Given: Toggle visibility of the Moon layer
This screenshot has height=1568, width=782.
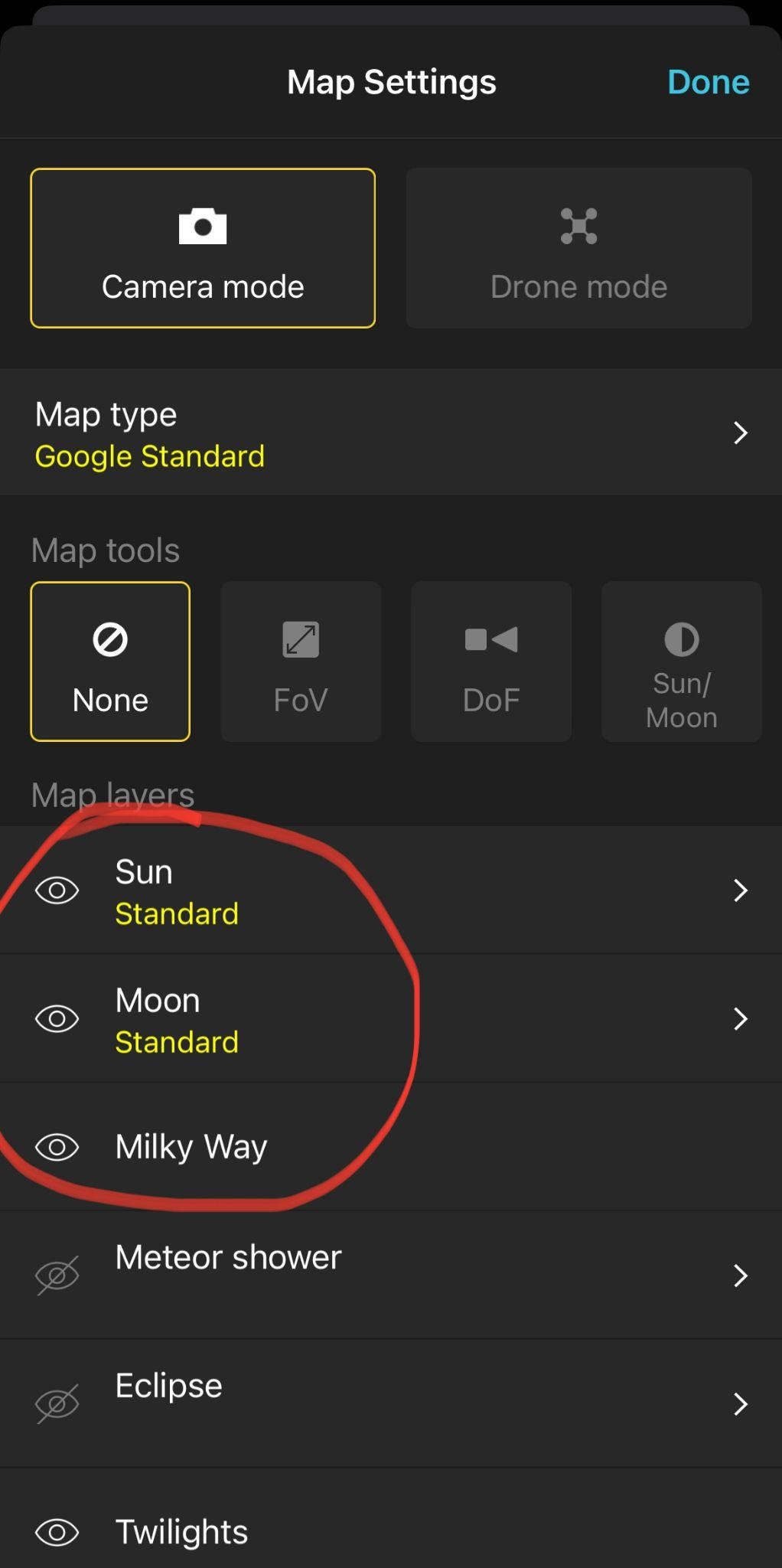Looking at the screenshot, I should pos(57,1018).
